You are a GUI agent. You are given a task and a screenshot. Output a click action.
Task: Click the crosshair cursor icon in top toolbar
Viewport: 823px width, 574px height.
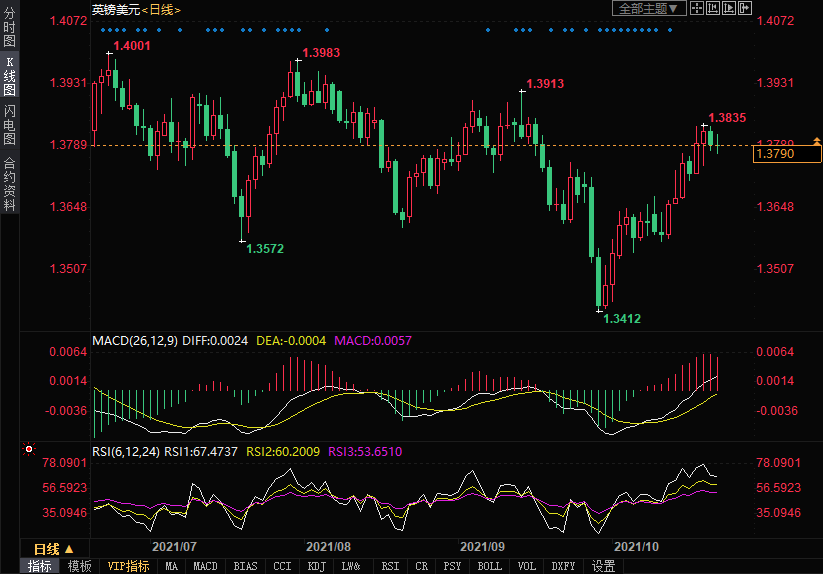697,8
